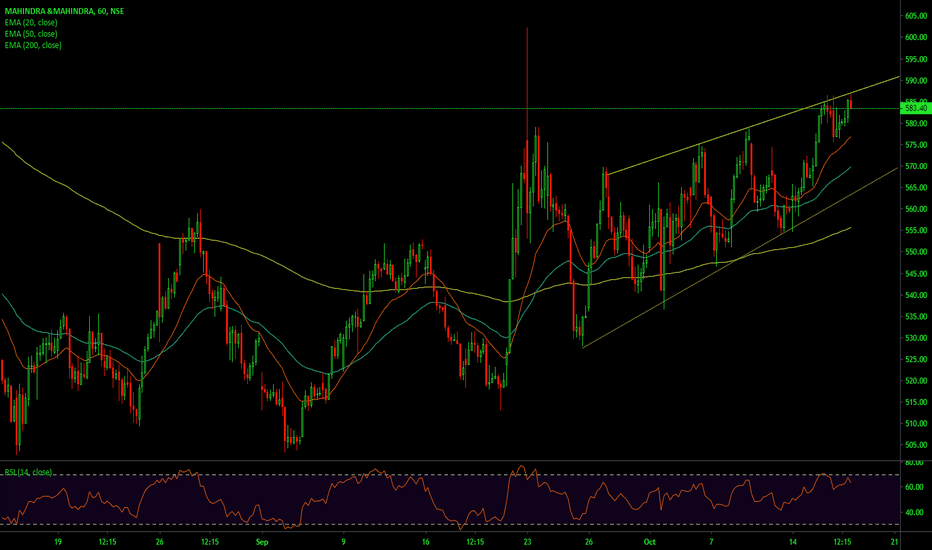Viewport: 932px width, 550px height.
Task: Click the 14 date label on time axis
Action: click(x=793, y=542)
